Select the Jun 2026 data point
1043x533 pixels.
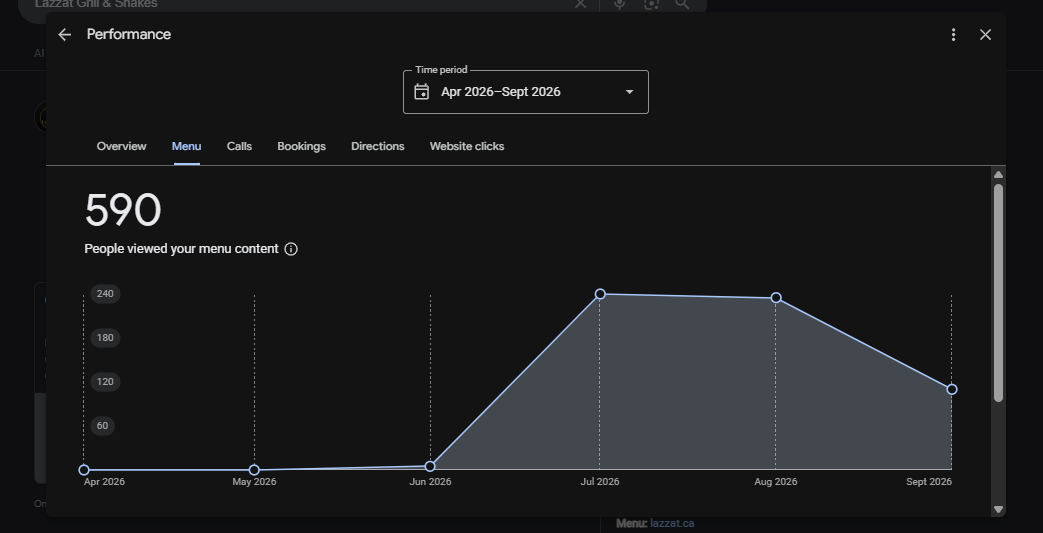pos(430,466)
